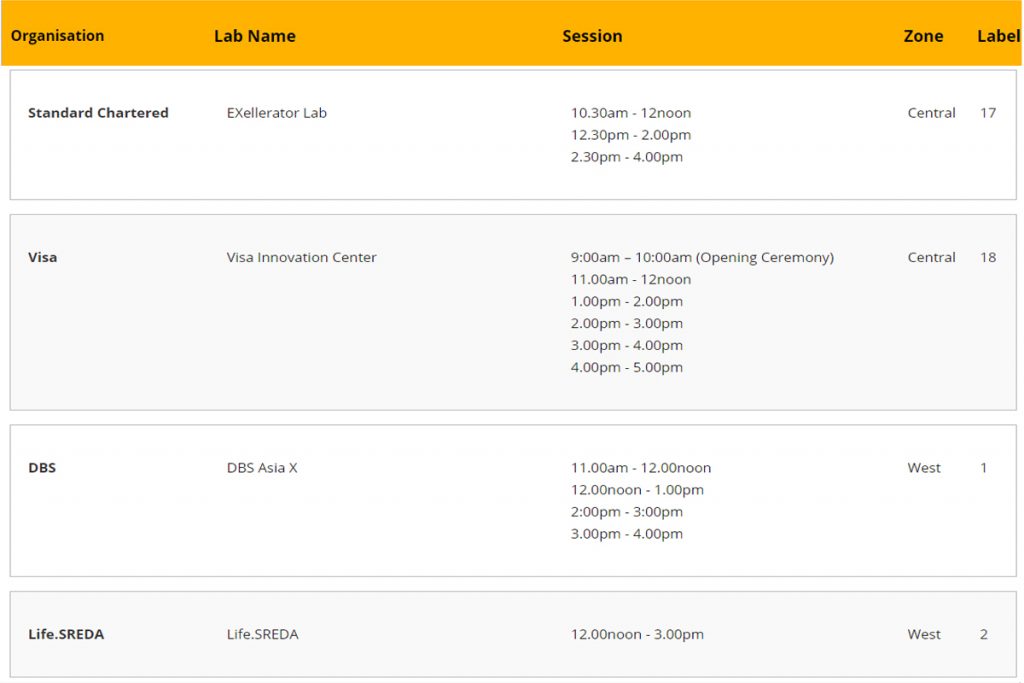Click the 4.00pm - 5.00pm session
1024x683 pixels.
[627, 367]
